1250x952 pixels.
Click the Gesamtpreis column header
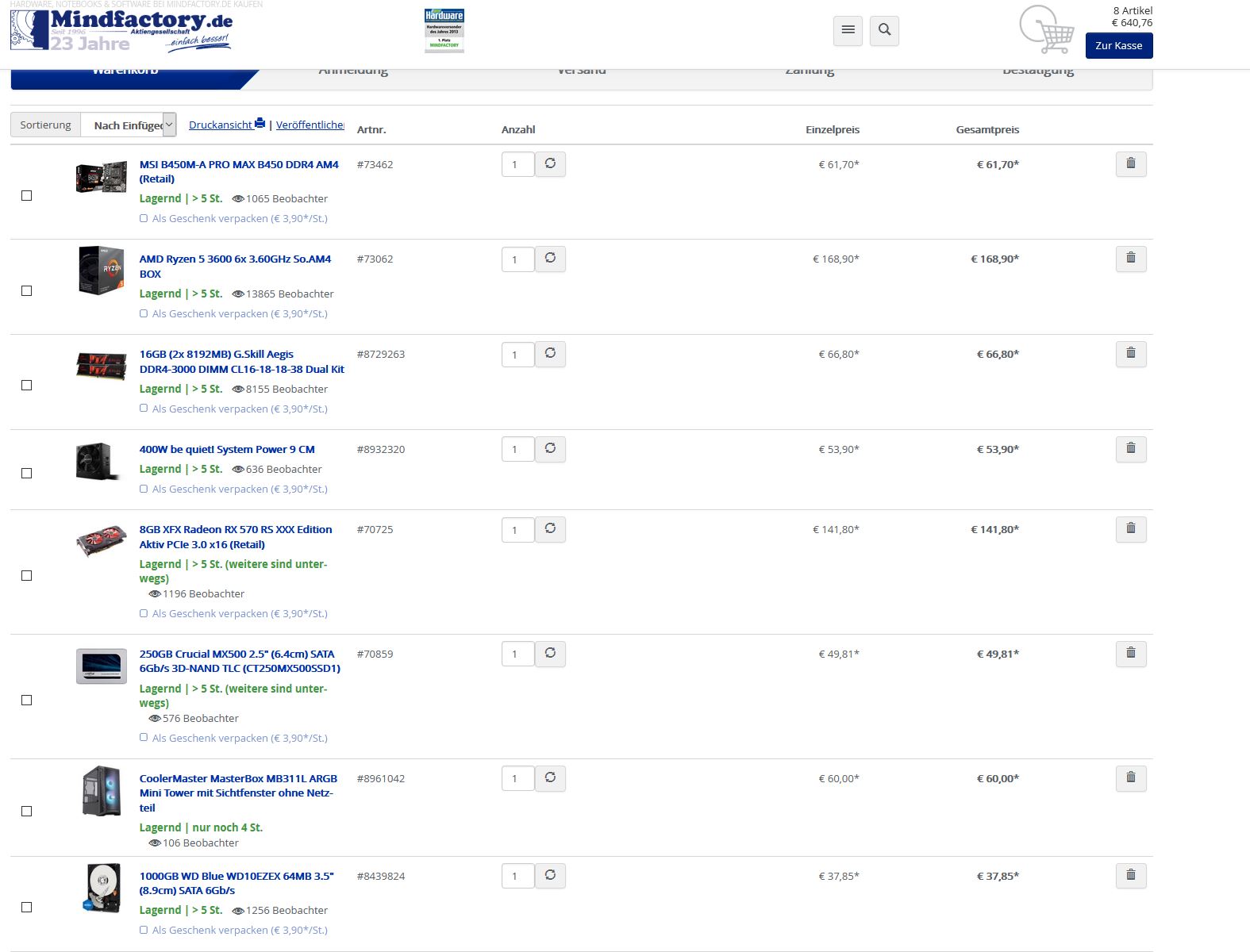(987, 129)
